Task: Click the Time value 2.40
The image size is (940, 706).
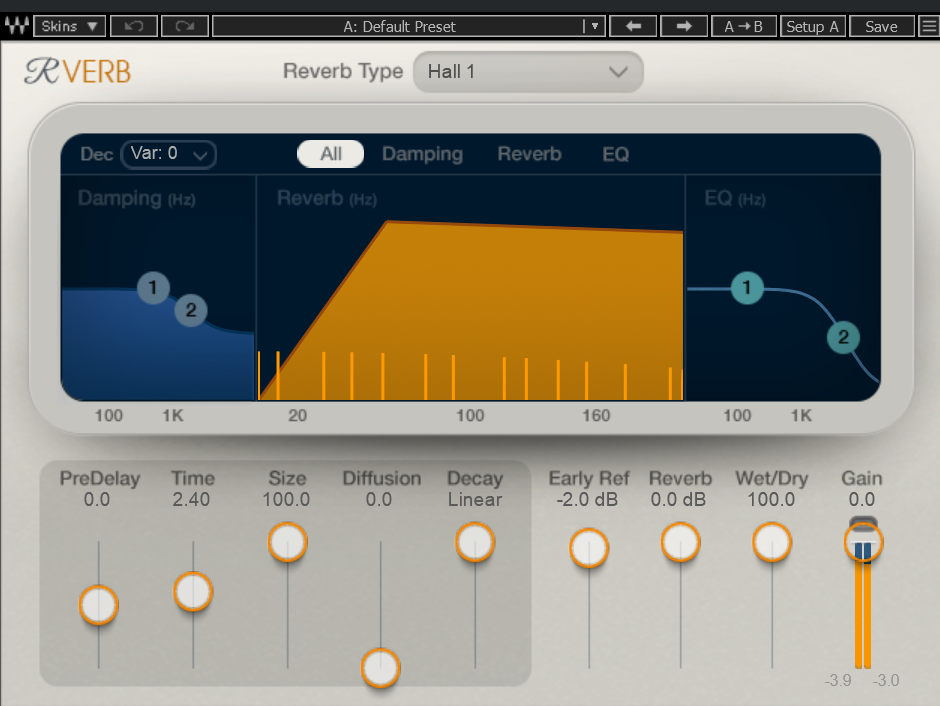Action: click(191, 499)
